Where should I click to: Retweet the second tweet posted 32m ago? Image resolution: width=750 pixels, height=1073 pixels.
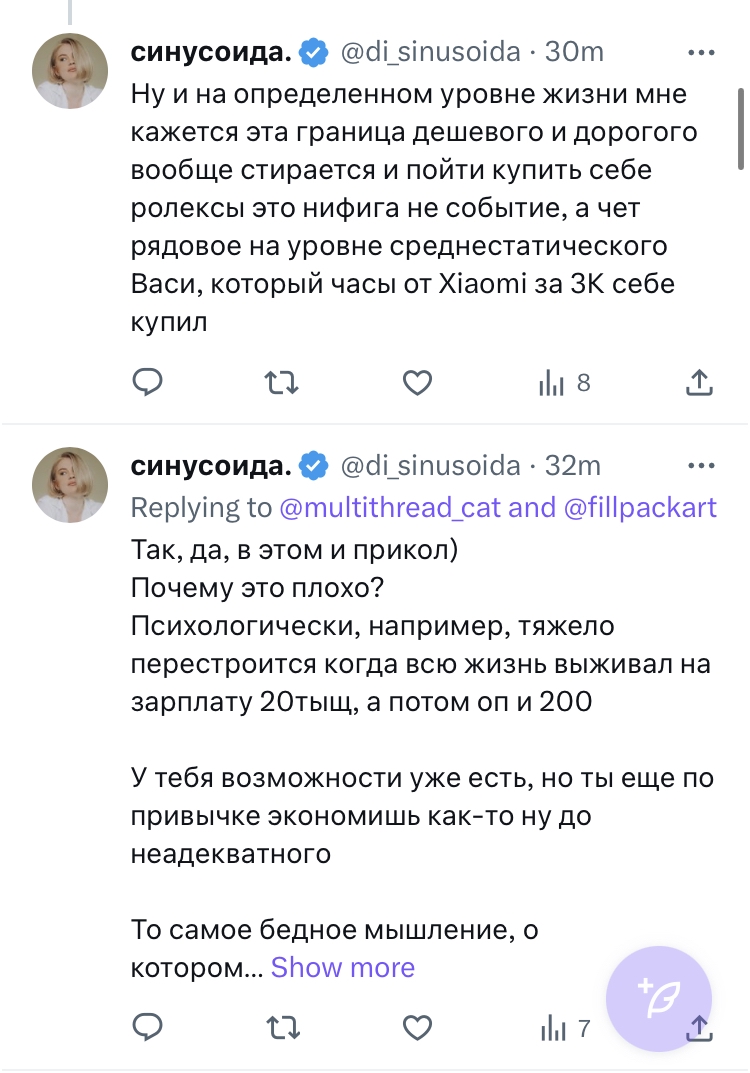281,1027
